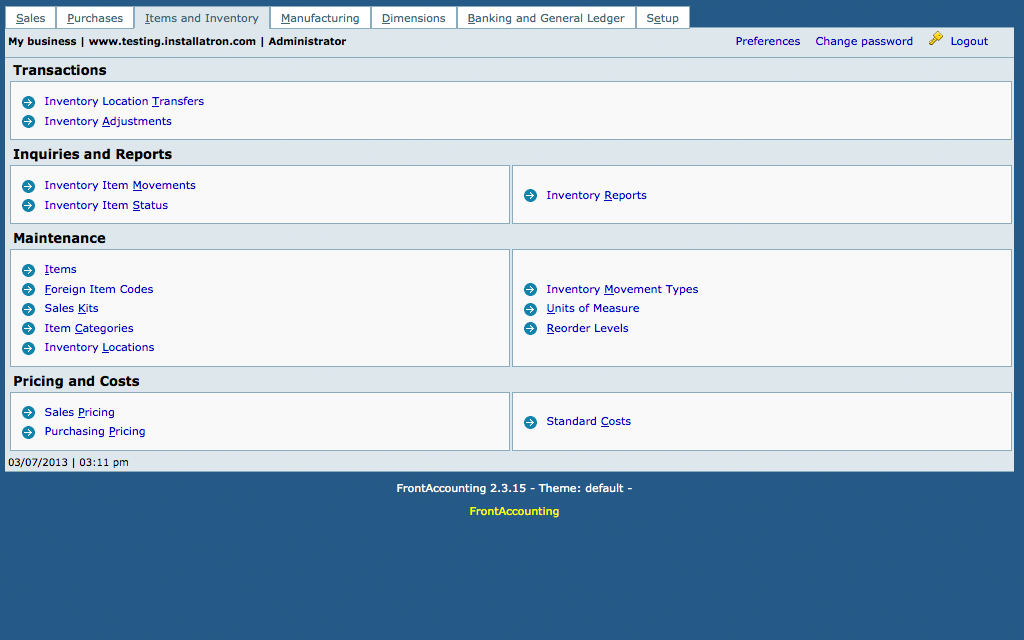
Task: Open the Manufacturing tab
Action: [x=320, y=18]
